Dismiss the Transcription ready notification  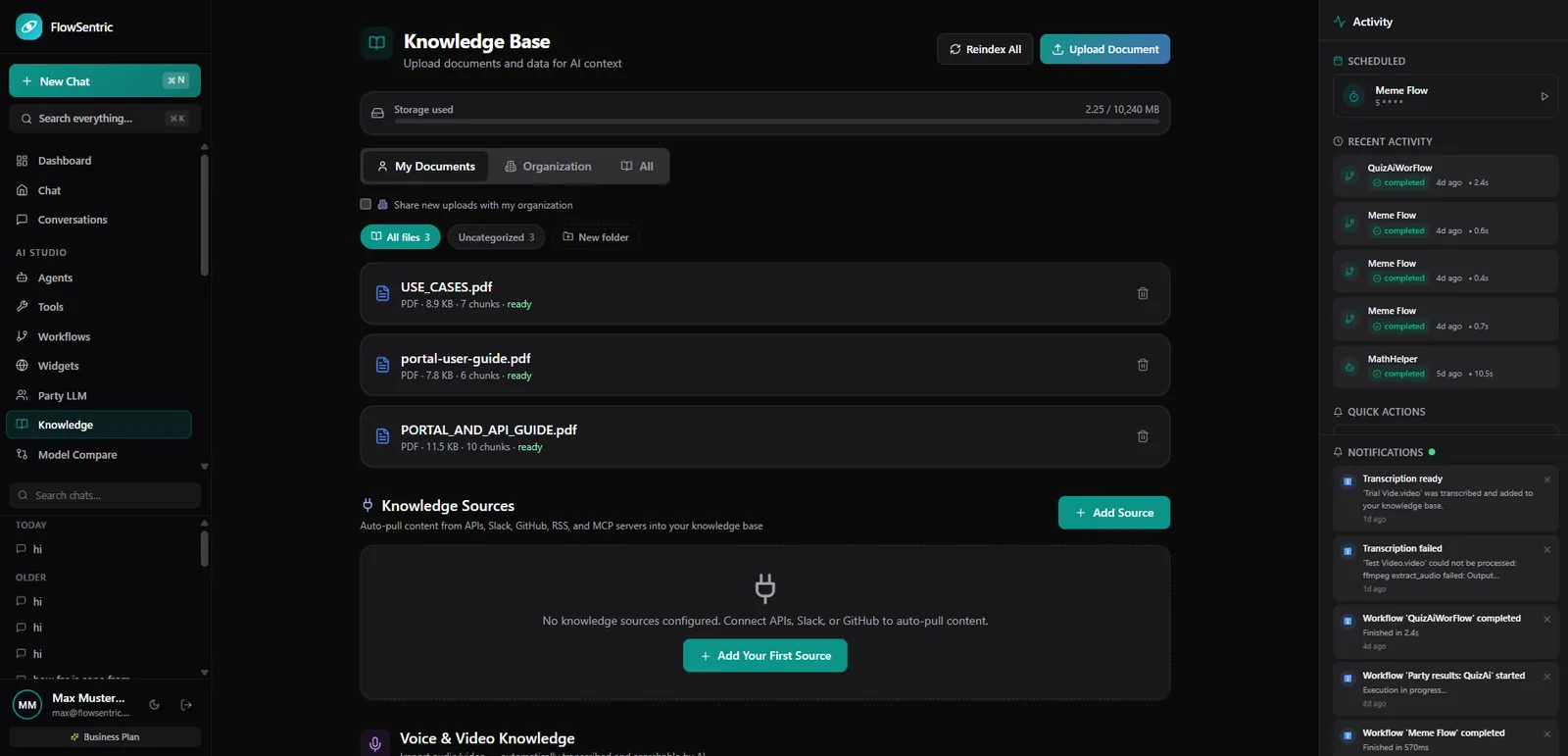point(1547,479)
